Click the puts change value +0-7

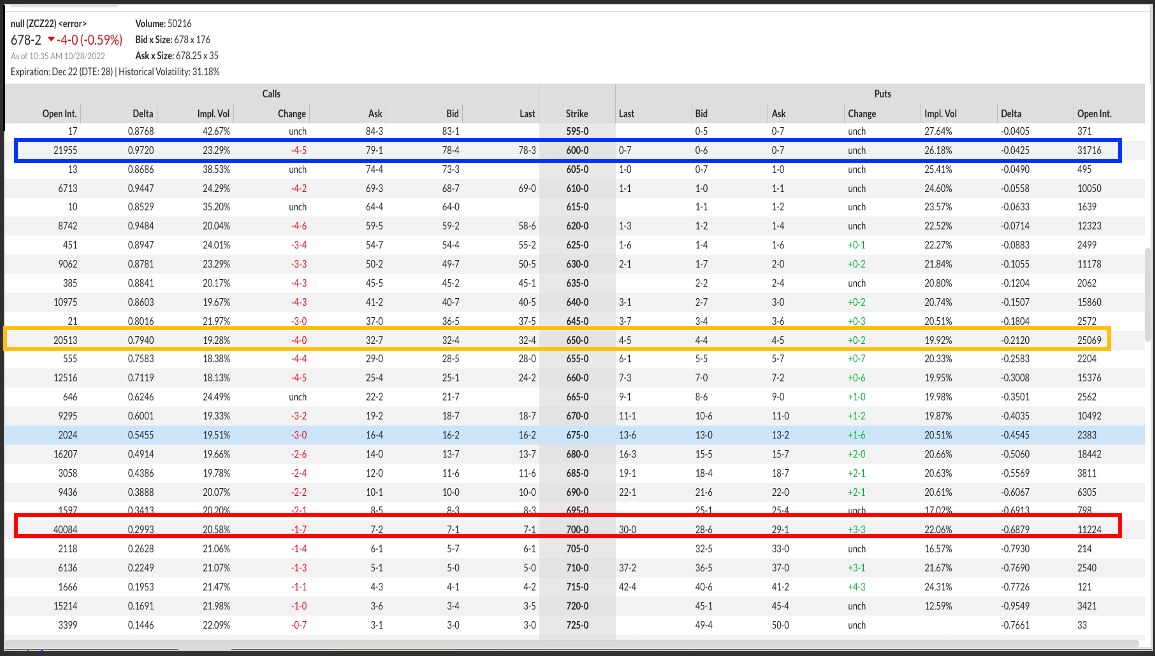coord(857,359)
